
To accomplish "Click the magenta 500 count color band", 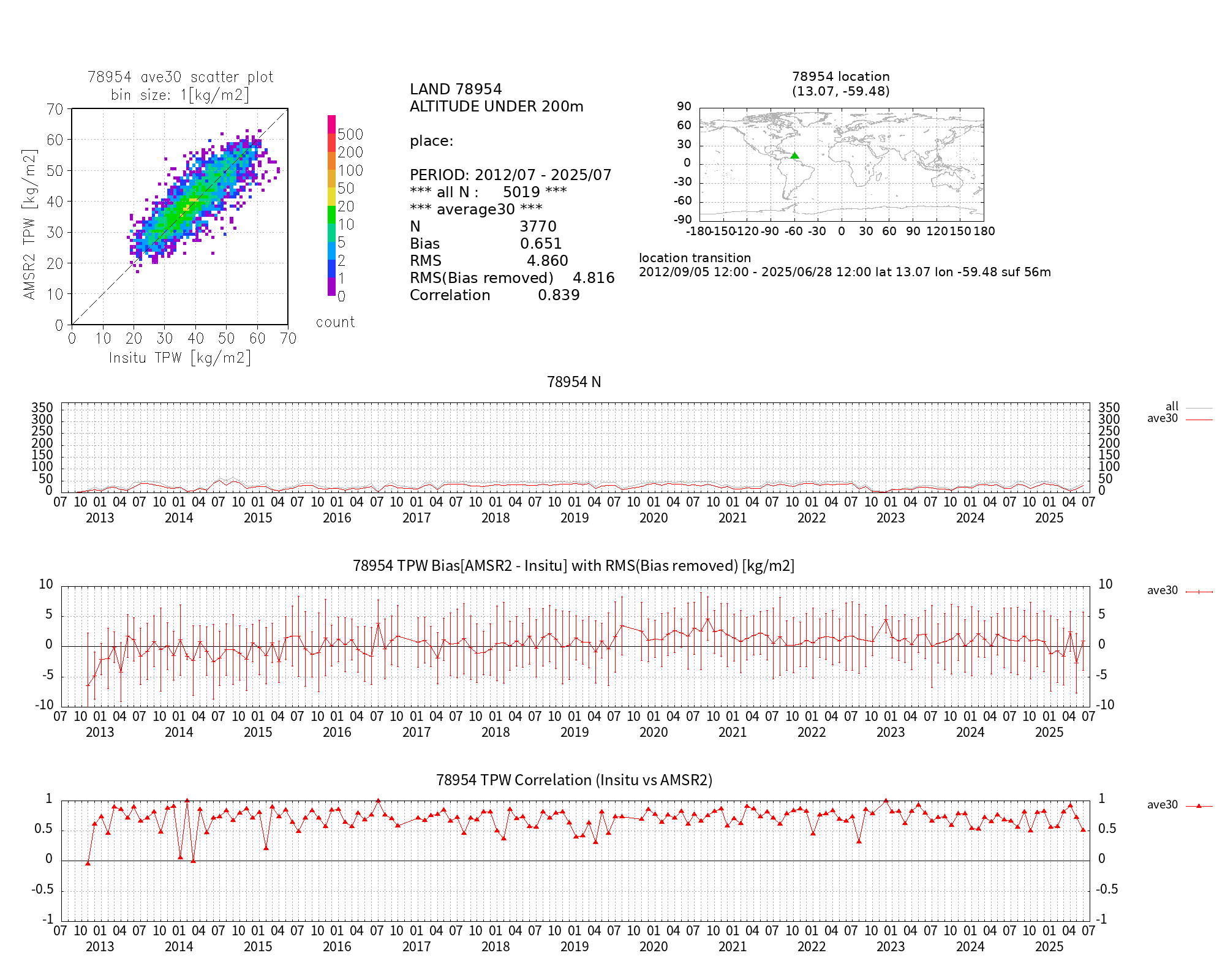I will click(331, 124).
